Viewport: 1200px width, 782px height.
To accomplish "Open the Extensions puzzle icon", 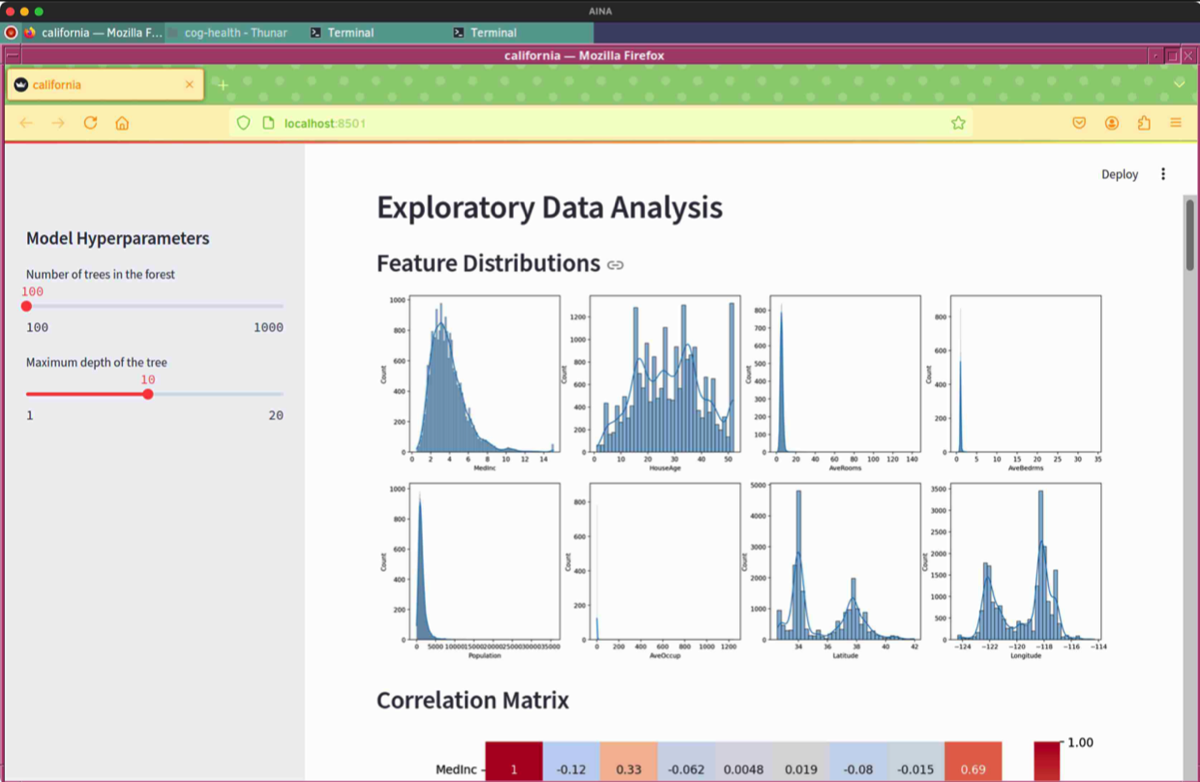I will click(1144, 123).
